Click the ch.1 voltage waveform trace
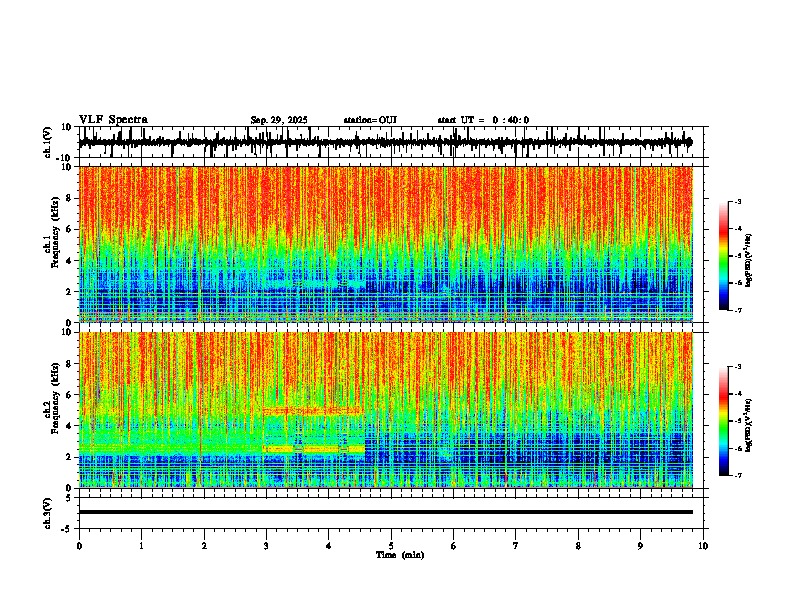792x612 pixels. point(385,143)
